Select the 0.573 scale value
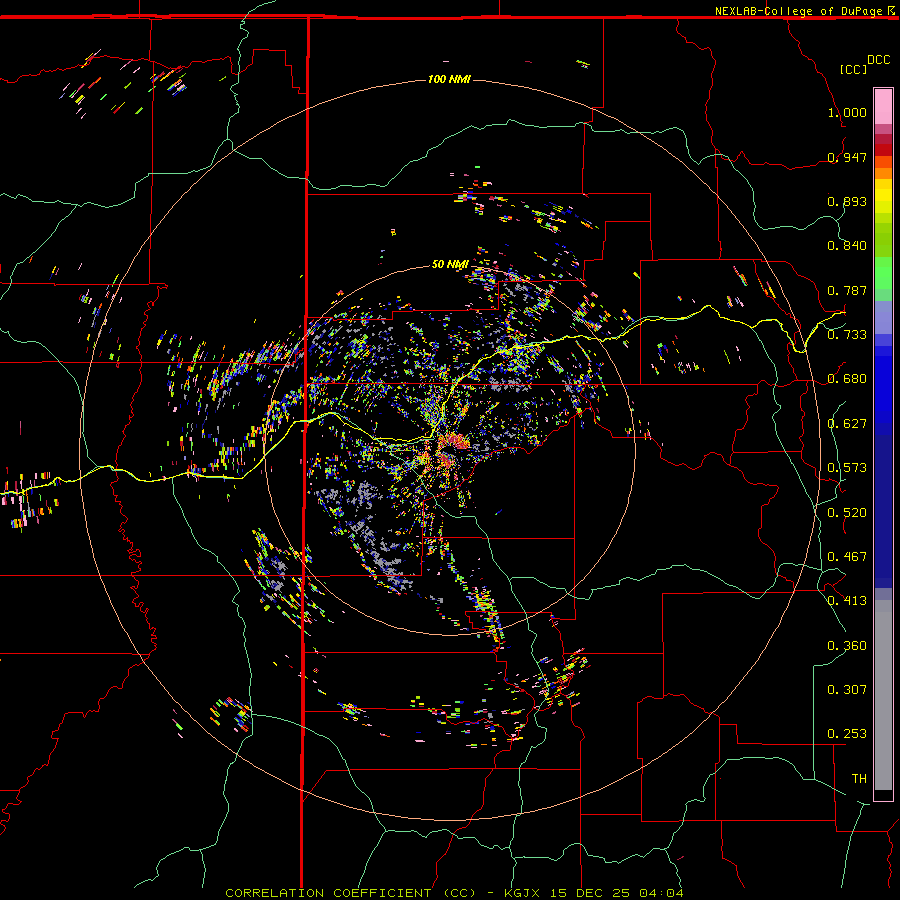 tap(847, 468)
